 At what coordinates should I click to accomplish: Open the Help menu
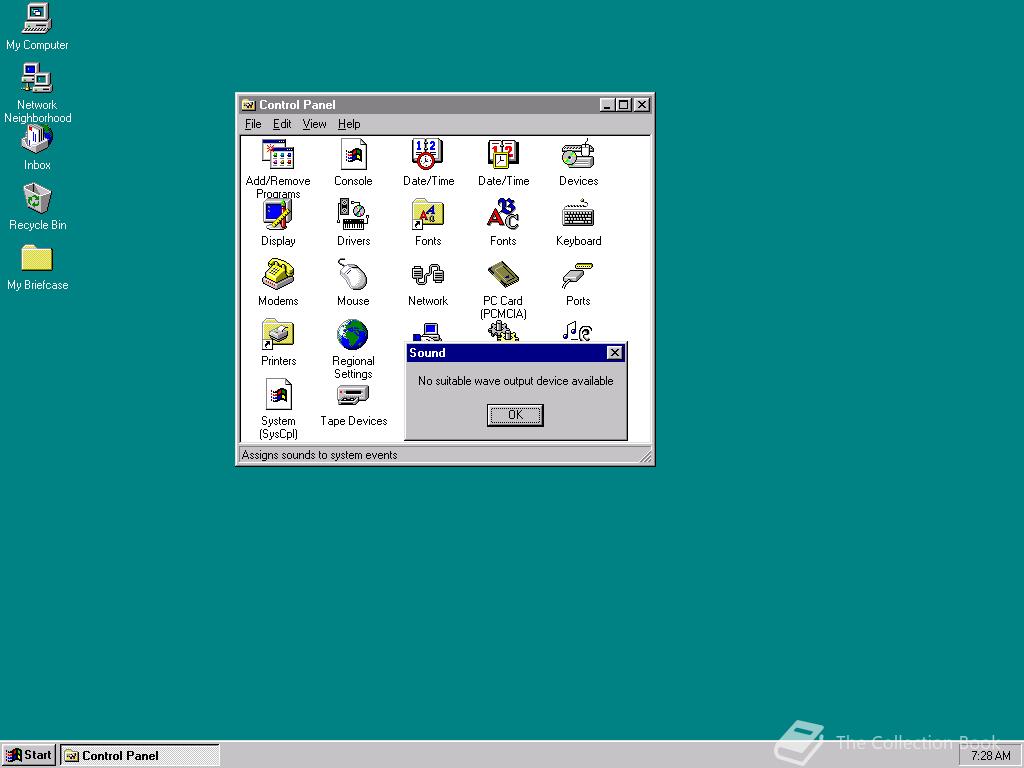(x=349, y=124)
